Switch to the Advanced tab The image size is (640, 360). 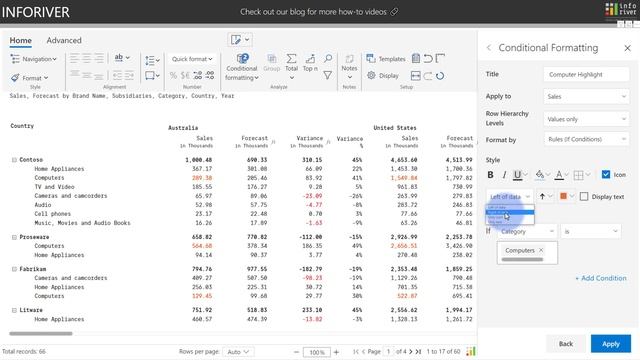click(x=64, y=40)
